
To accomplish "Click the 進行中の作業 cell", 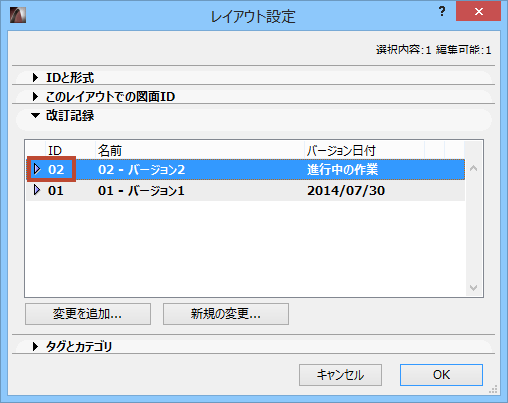I will tap(342, 170).
